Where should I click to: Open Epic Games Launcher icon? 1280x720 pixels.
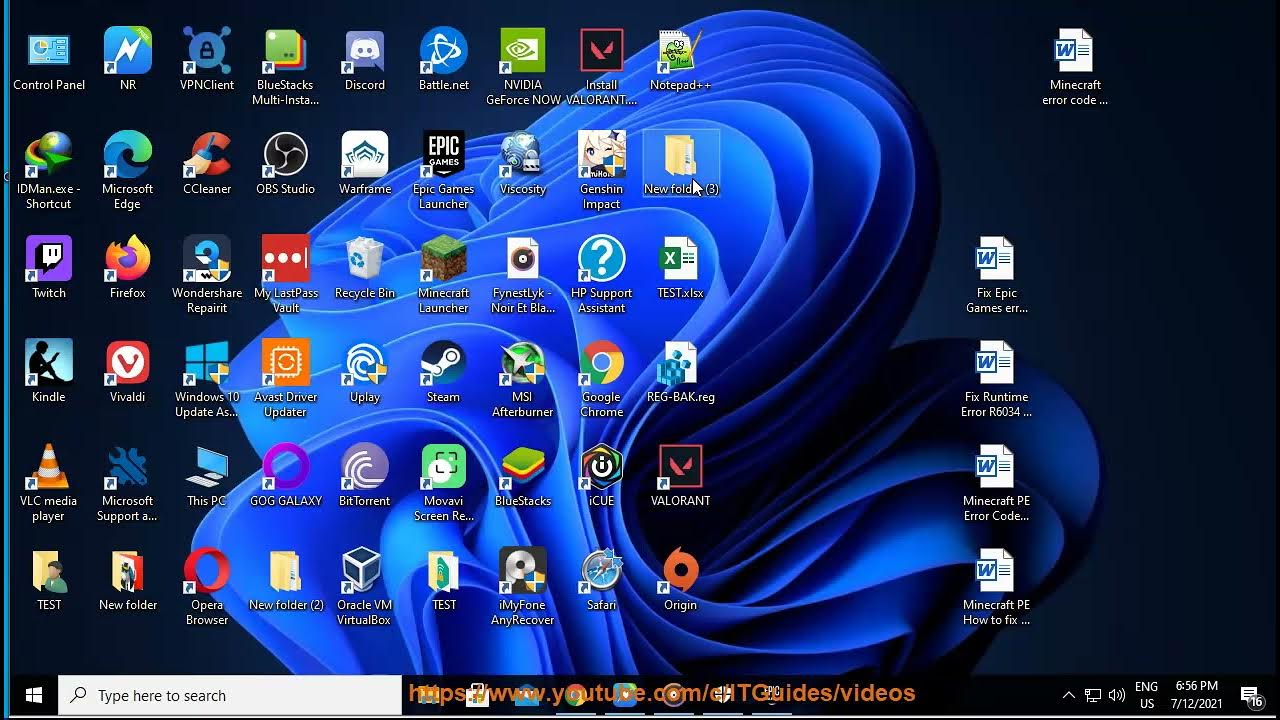[444, 171]
